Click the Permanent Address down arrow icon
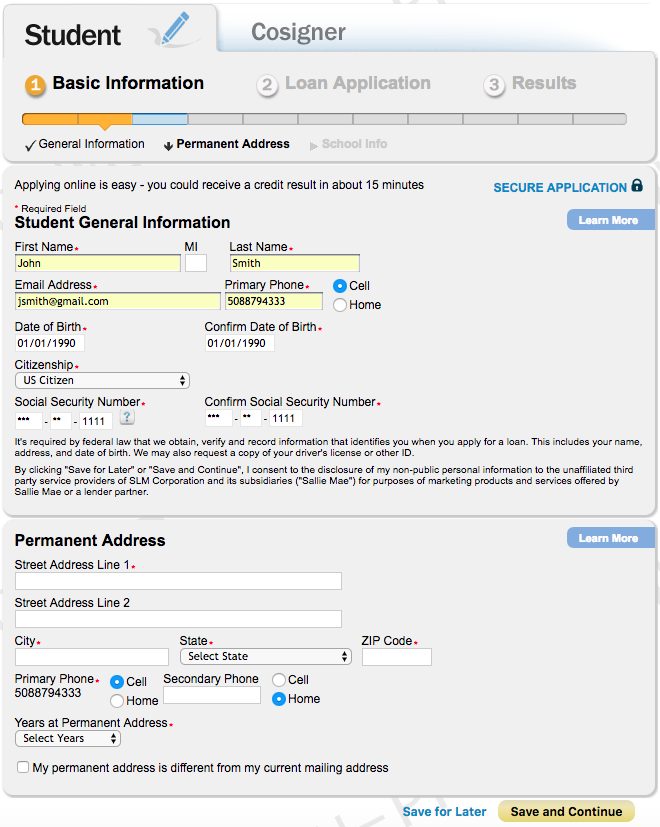The height and width of the screenshot is (827, 660). point(168,146)
